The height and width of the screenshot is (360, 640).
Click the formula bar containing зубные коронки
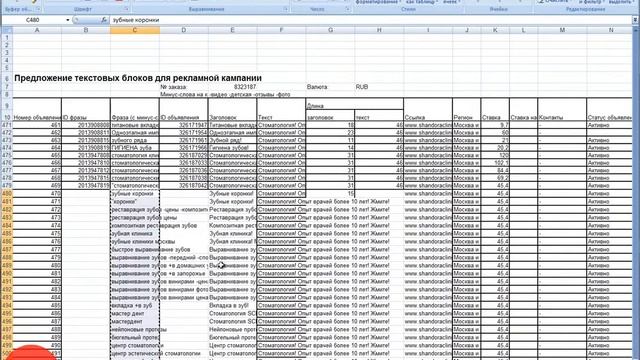point(371,20)
